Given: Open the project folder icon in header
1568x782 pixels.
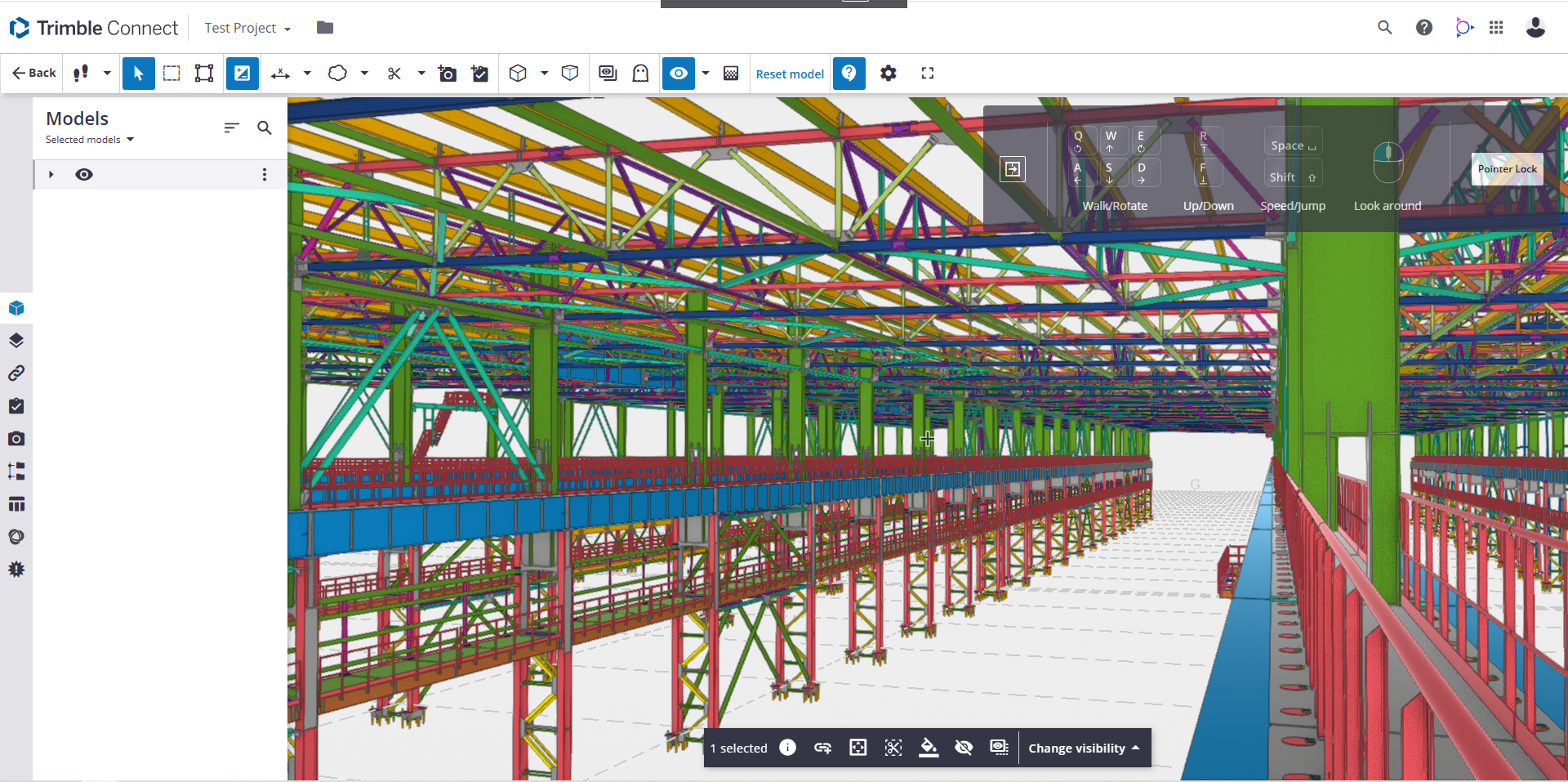Looking at the screenshot, I should pos(325,28).
